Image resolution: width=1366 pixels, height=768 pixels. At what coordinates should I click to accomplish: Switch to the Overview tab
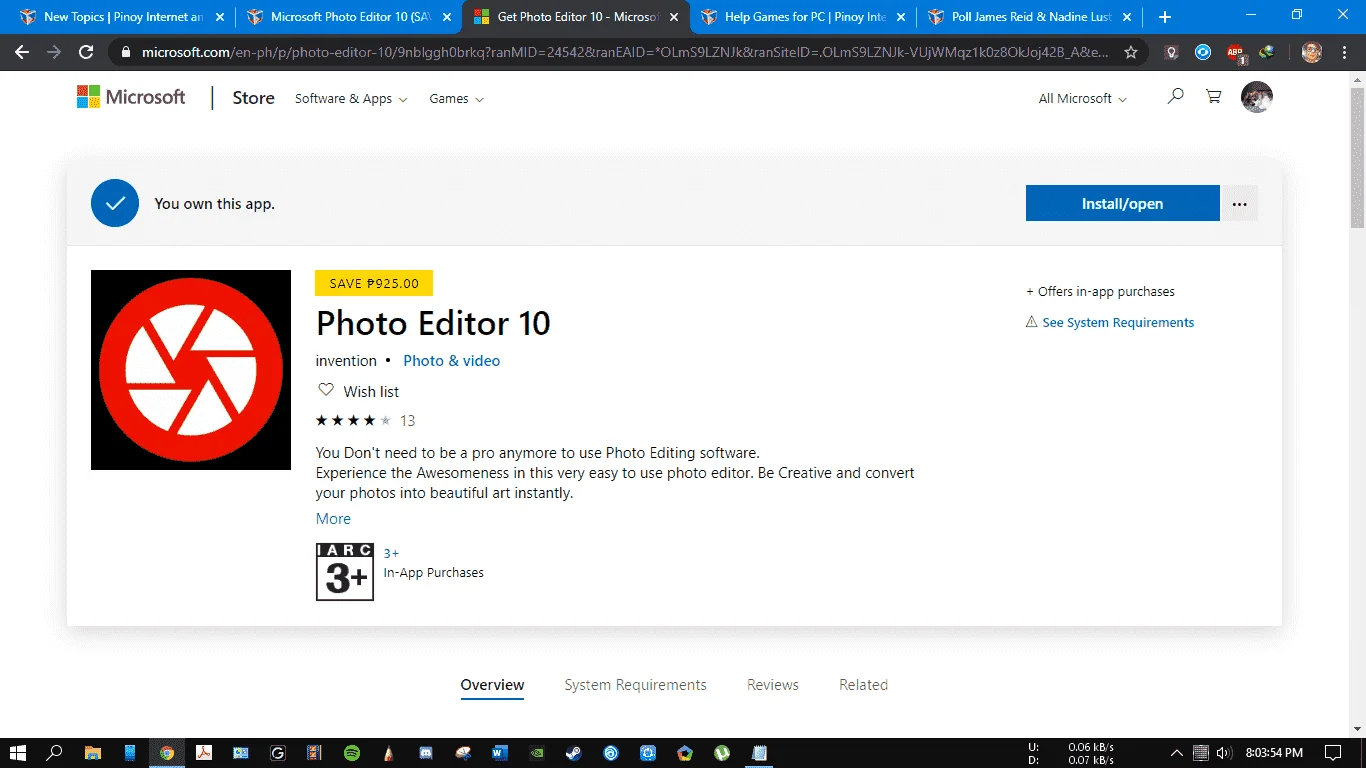pos(492,685)
